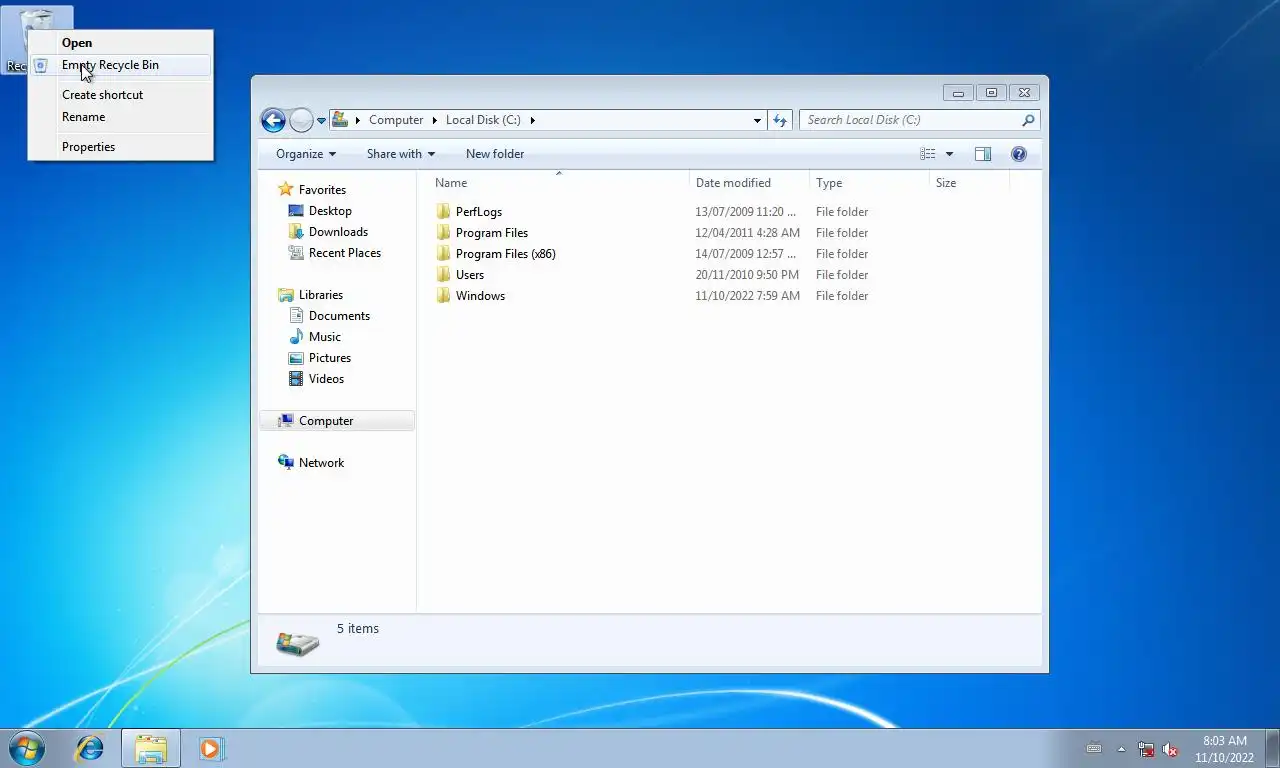Open the recent pages dropdown arrow
Image resolution: width=1280 pixels, height=768 pixels.
(x=321, y=121)
